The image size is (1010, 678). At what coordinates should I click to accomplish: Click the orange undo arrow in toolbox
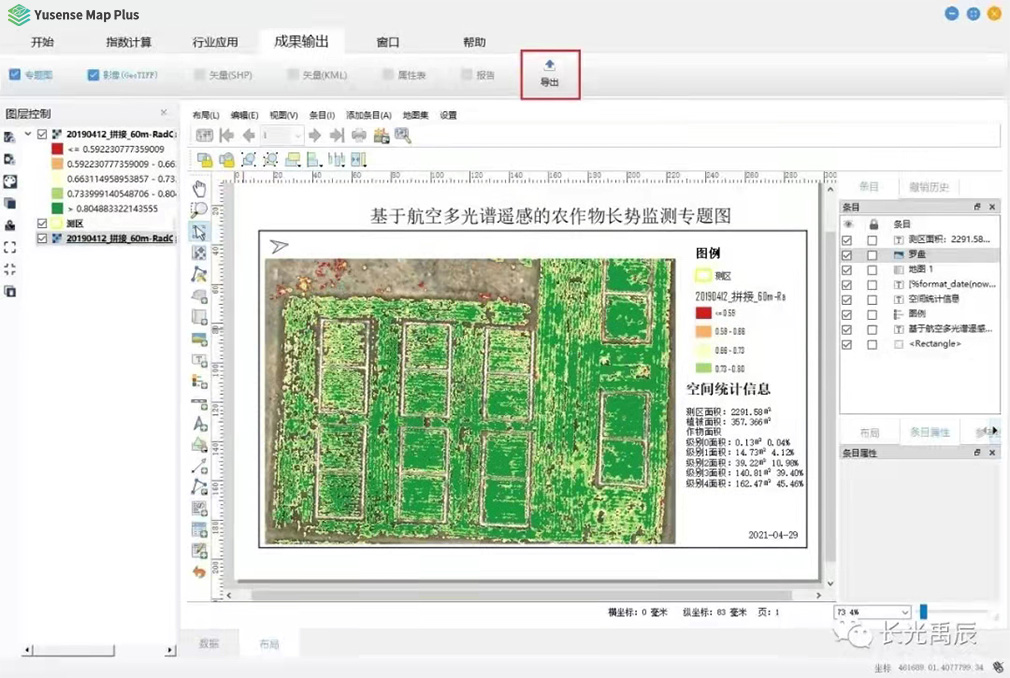coord(199,572)
